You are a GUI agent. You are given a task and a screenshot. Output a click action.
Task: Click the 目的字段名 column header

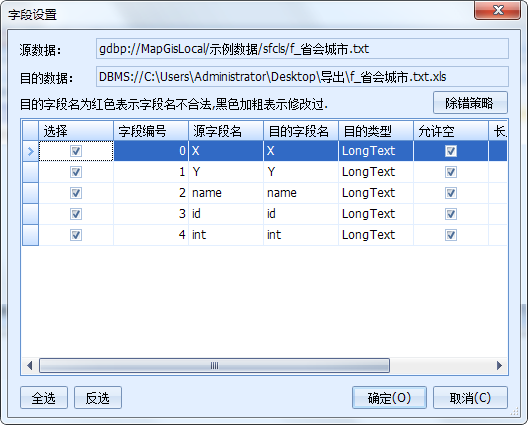point(301,131)
